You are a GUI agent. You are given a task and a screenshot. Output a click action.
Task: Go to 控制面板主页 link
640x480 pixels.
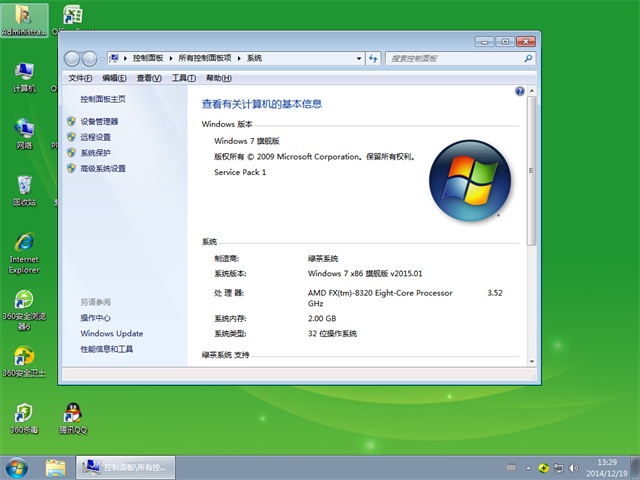[x=103, y=99]
